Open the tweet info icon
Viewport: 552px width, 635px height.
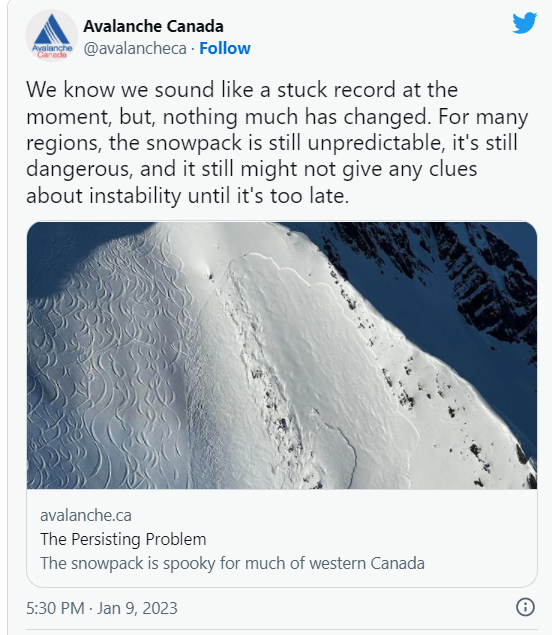[x=525, y=607]
